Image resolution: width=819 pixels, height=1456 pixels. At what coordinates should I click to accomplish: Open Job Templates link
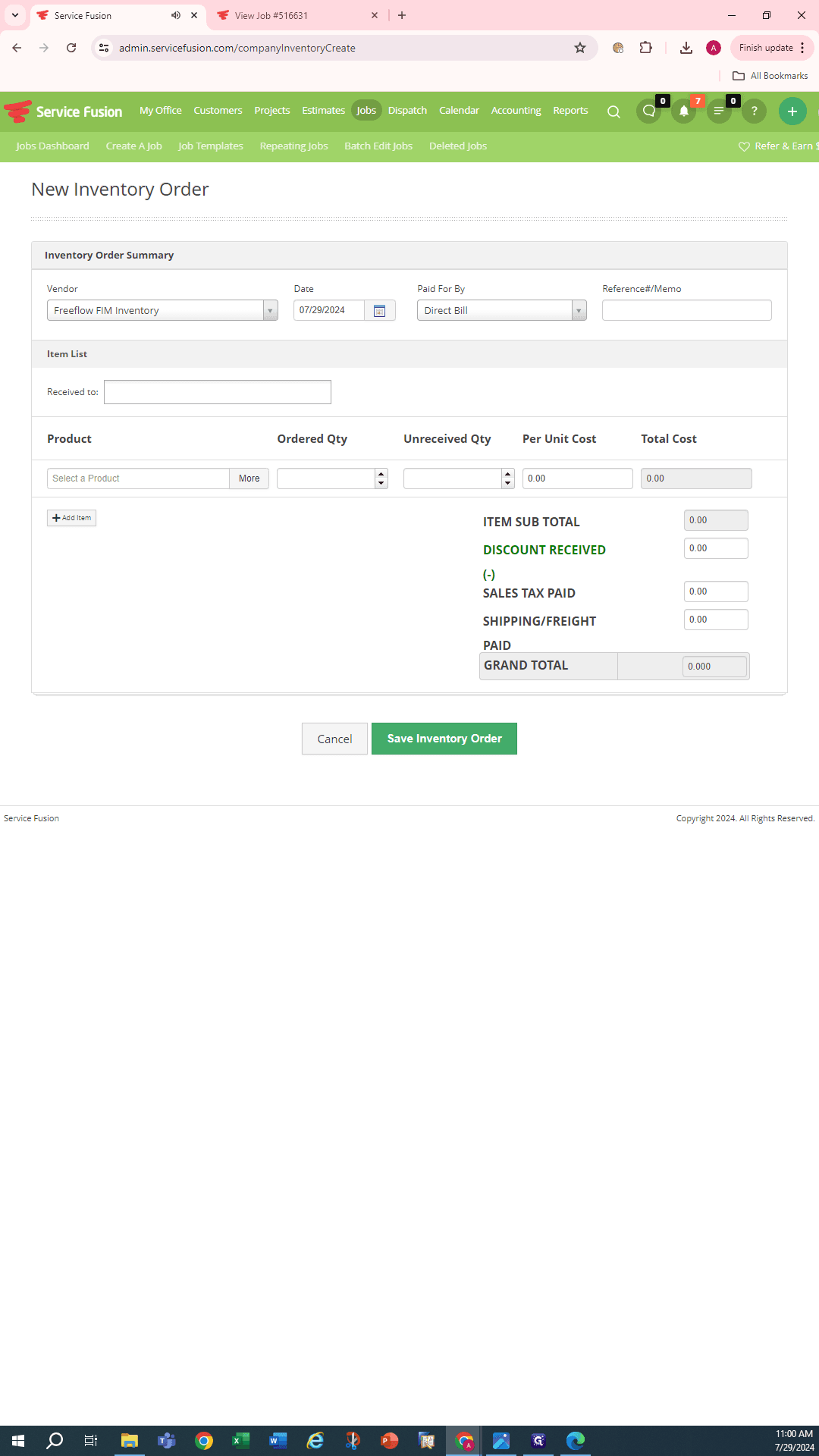click(211, 146)
